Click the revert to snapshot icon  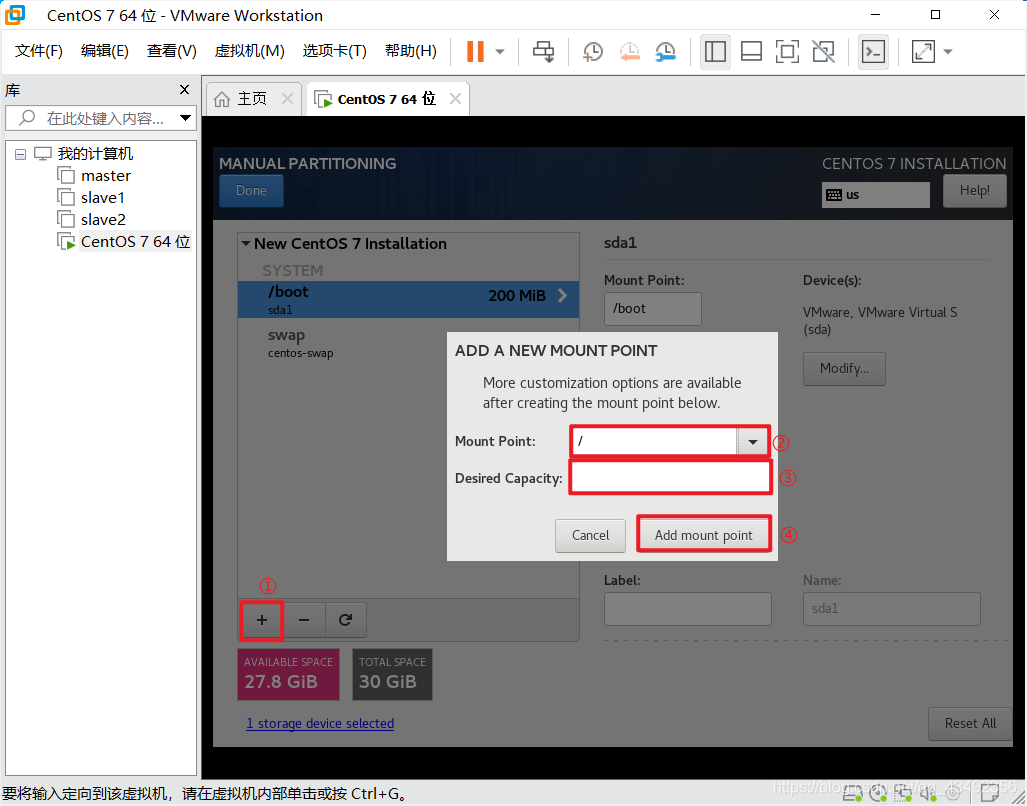pos(629,51)
